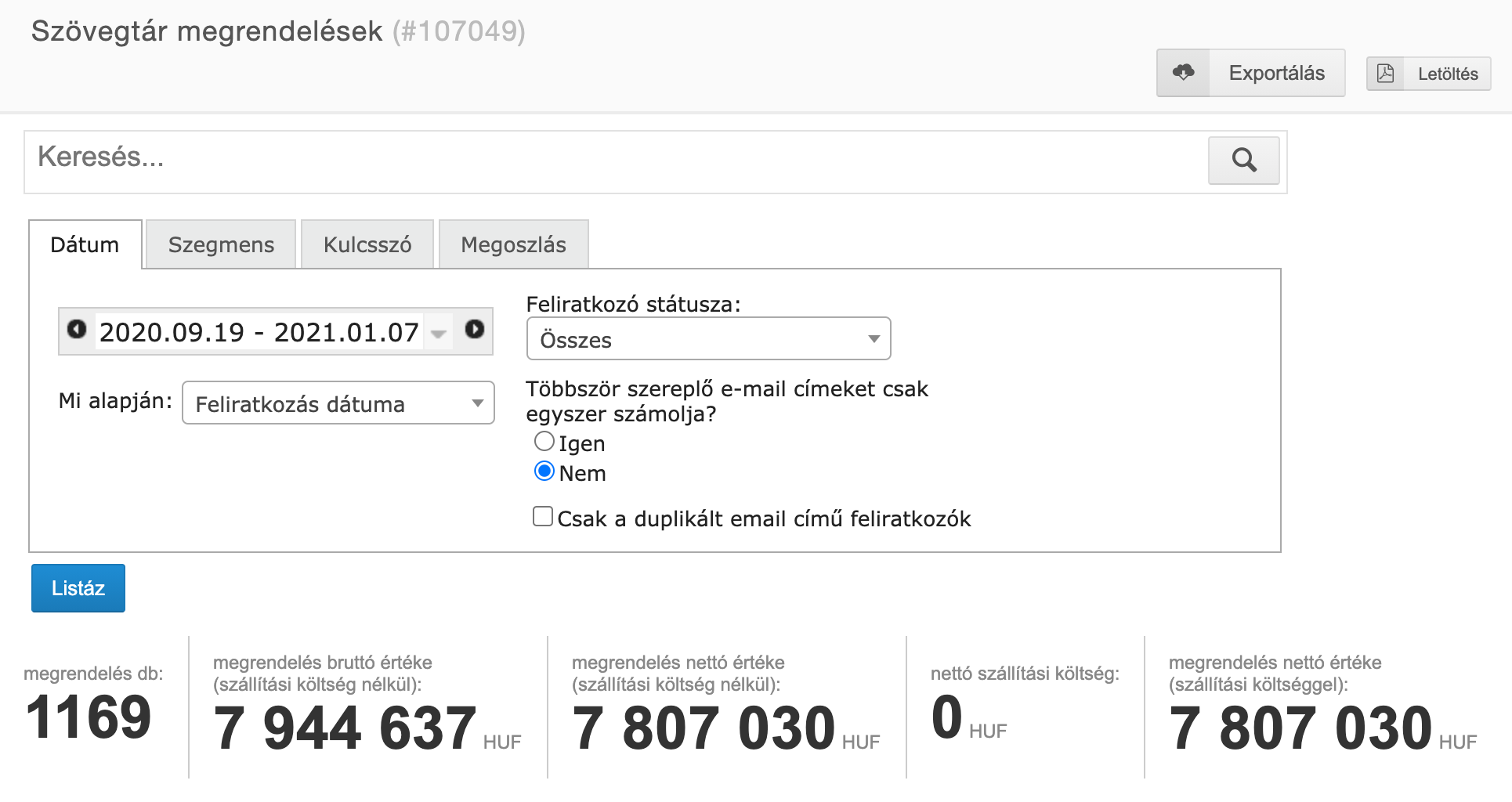Screen dimensions: 1512x802
Task: Click the Exportálás button
Action: [1250, 73]
